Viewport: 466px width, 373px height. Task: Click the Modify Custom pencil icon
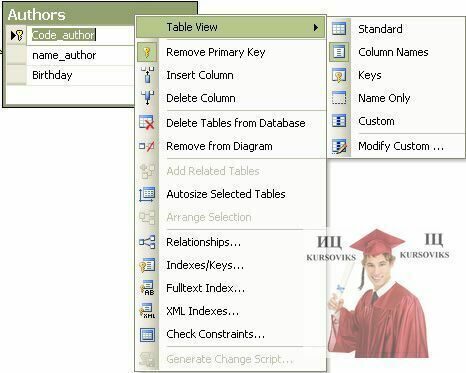click(x=339, y=146)
